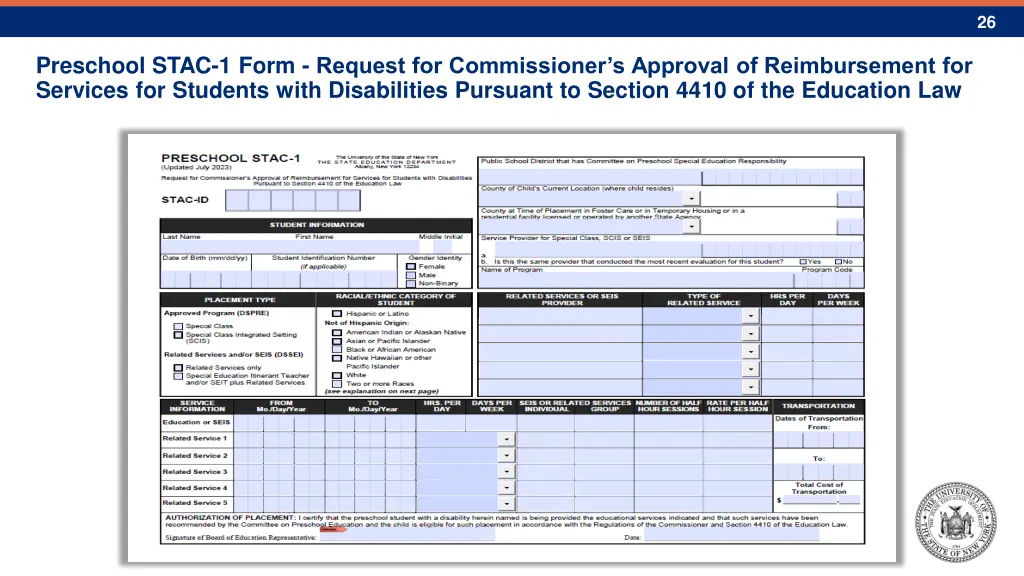This screenshot has height=576, width=1024.
Task: Click RATE PER HALF HOUR SESSION header
Action: click(x=737, y=406)
